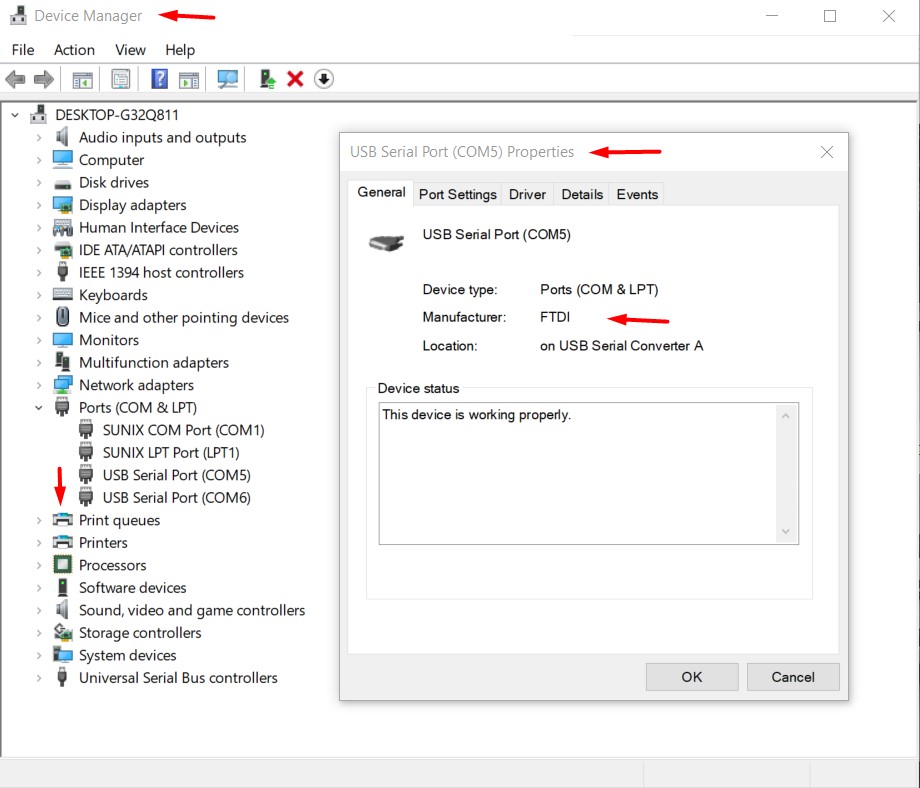920x788 pixels.
Task: Collapse the Ports (COM & LPT) node
Action: [39, 408]
